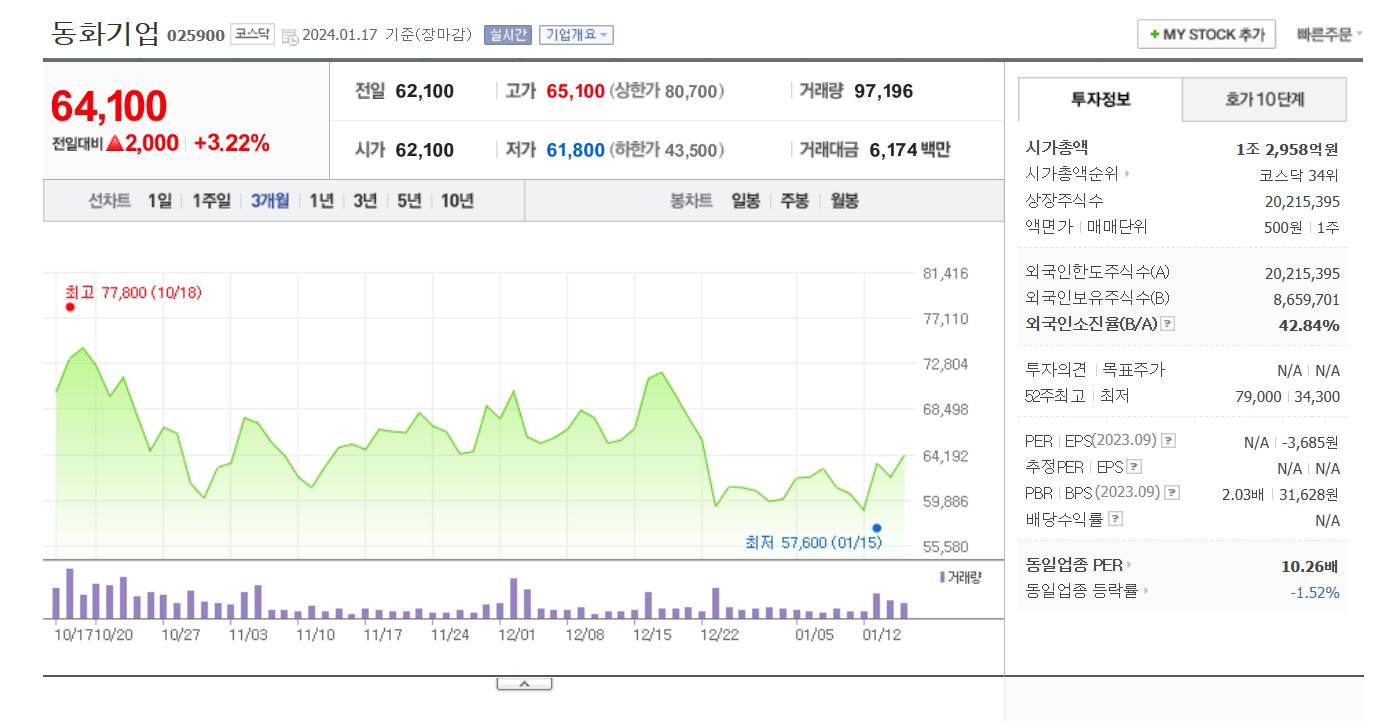Click the 동일업종 등락률 link
Viewport: 1385px width, 721px height.
1082,591
